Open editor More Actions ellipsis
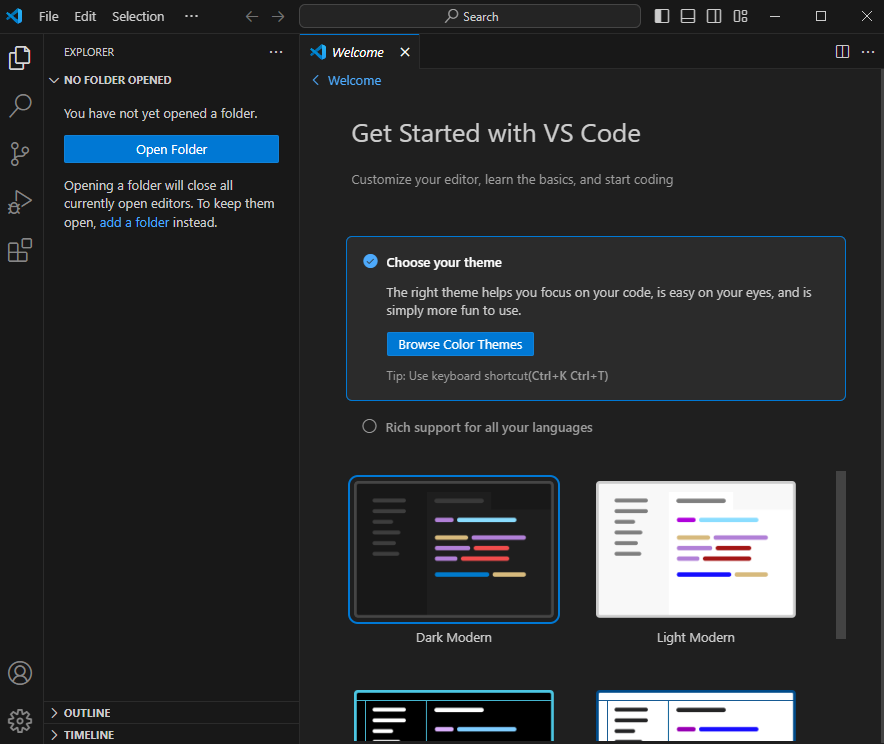 coord(868,52)
